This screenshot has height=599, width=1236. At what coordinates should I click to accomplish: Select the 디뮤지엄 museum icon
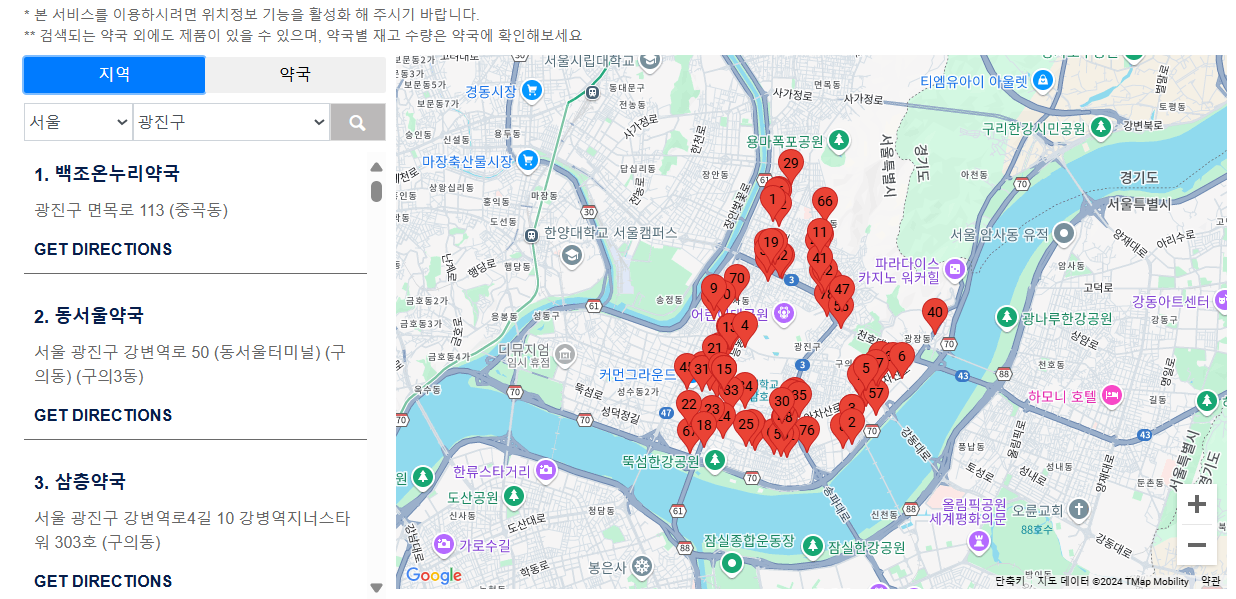point(566,355)
